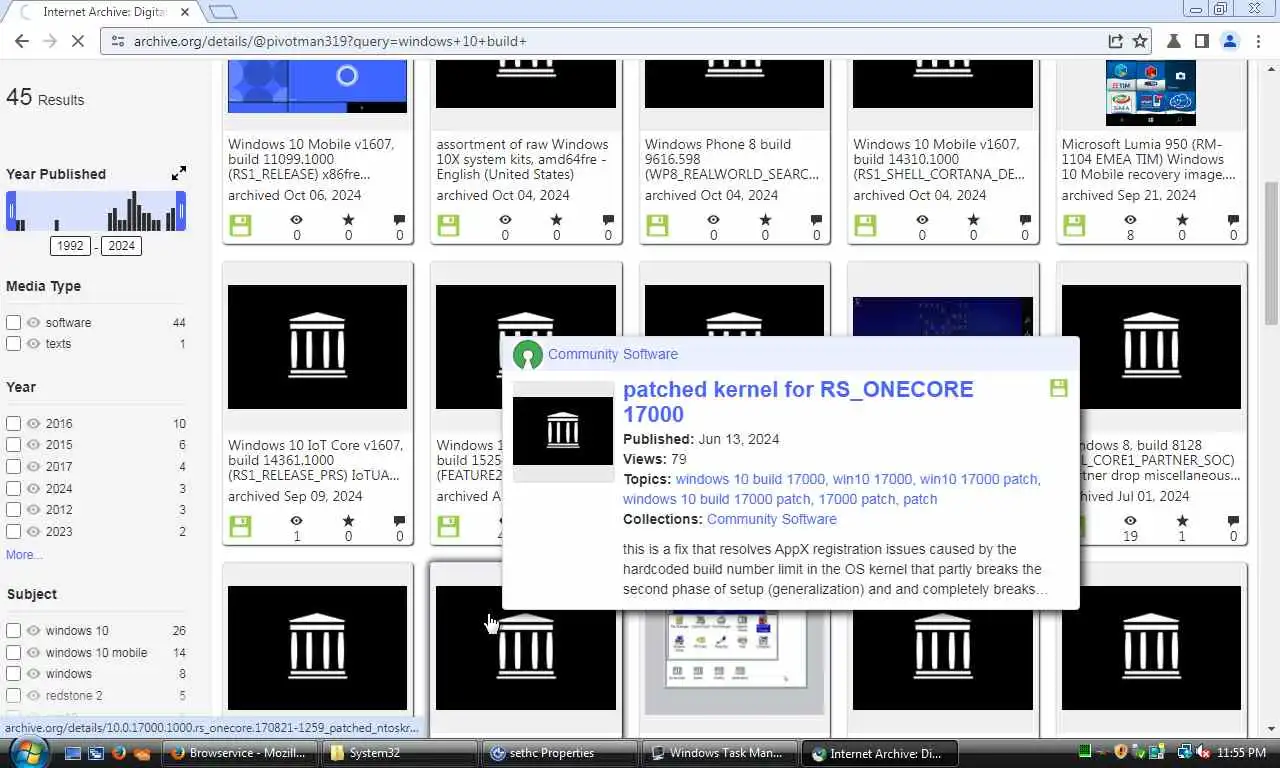Click software floppy icon in popup corner

tap(1059, 388)
